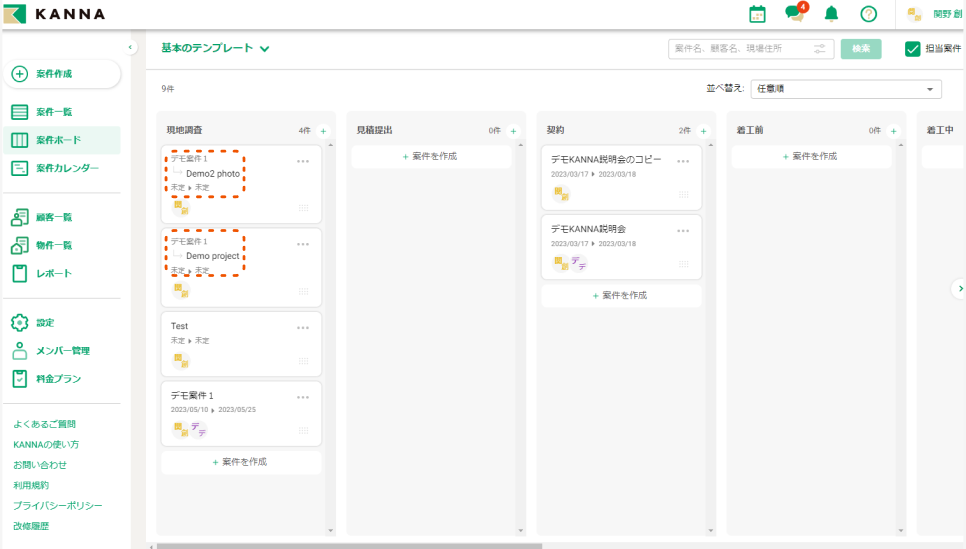Open the よくあるご質問 link
966x549 pixels.
44,424
